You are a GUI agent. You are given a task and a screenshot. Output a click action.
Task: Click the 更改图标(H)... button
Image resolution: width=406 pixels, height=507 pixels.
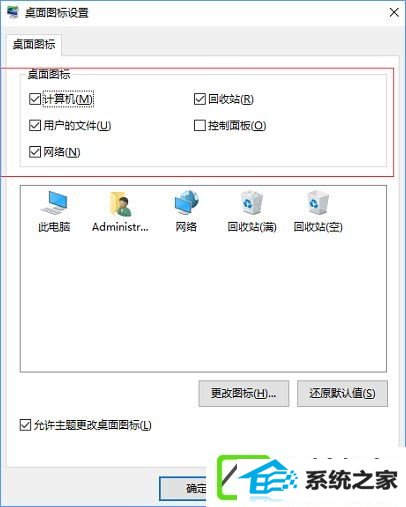tap(244, 393)
